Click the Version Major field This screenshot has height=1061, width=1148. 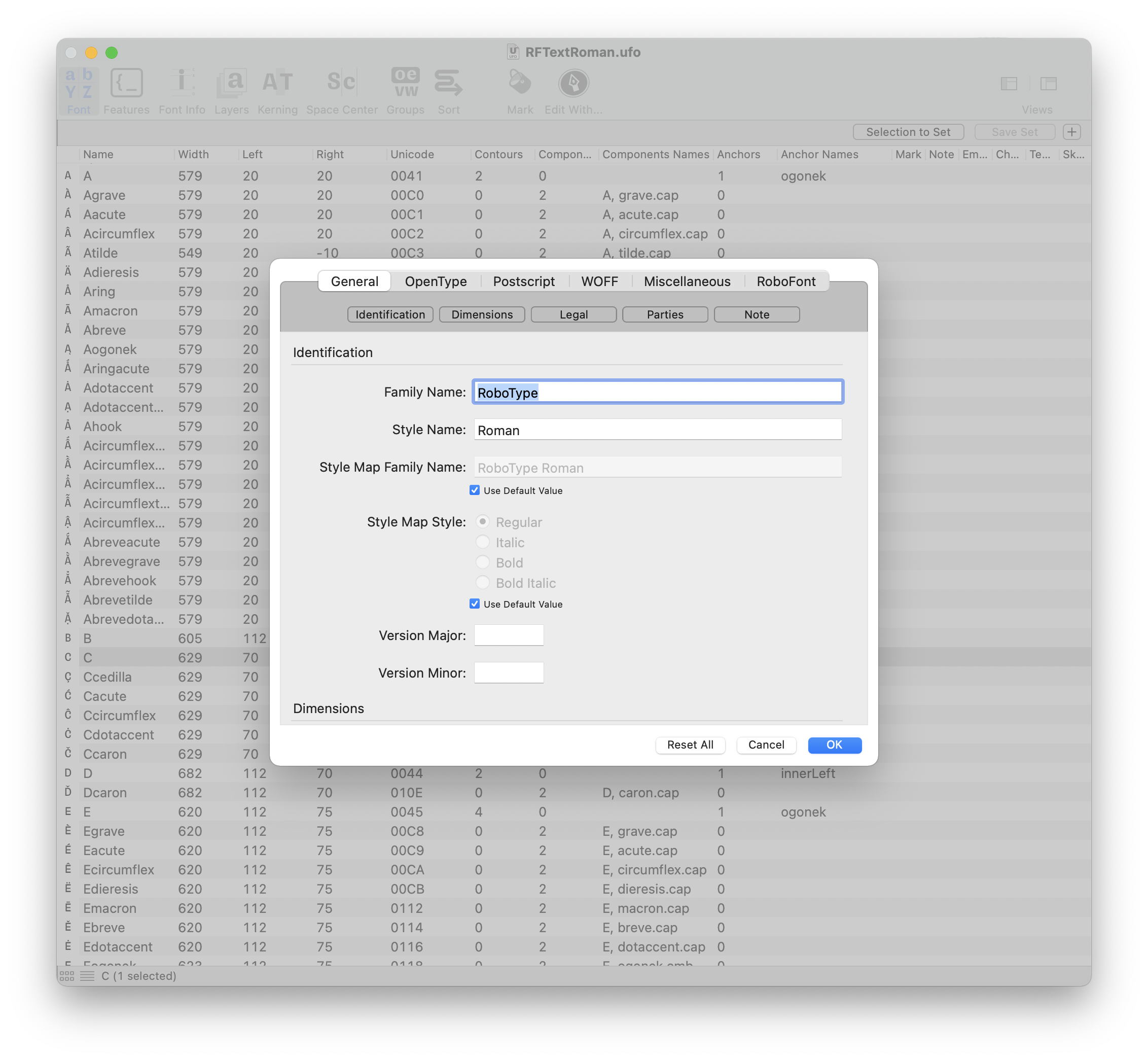tap(509, 635)
